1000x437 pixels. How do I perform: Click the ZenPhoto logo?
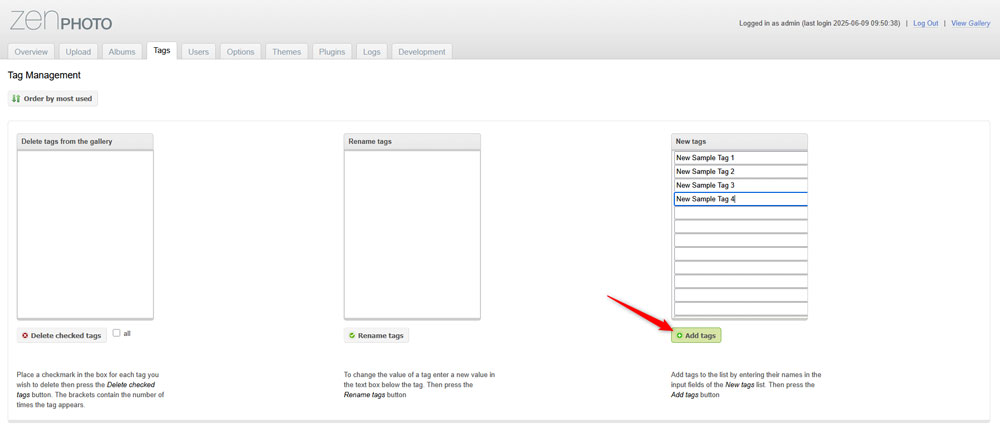61,20
